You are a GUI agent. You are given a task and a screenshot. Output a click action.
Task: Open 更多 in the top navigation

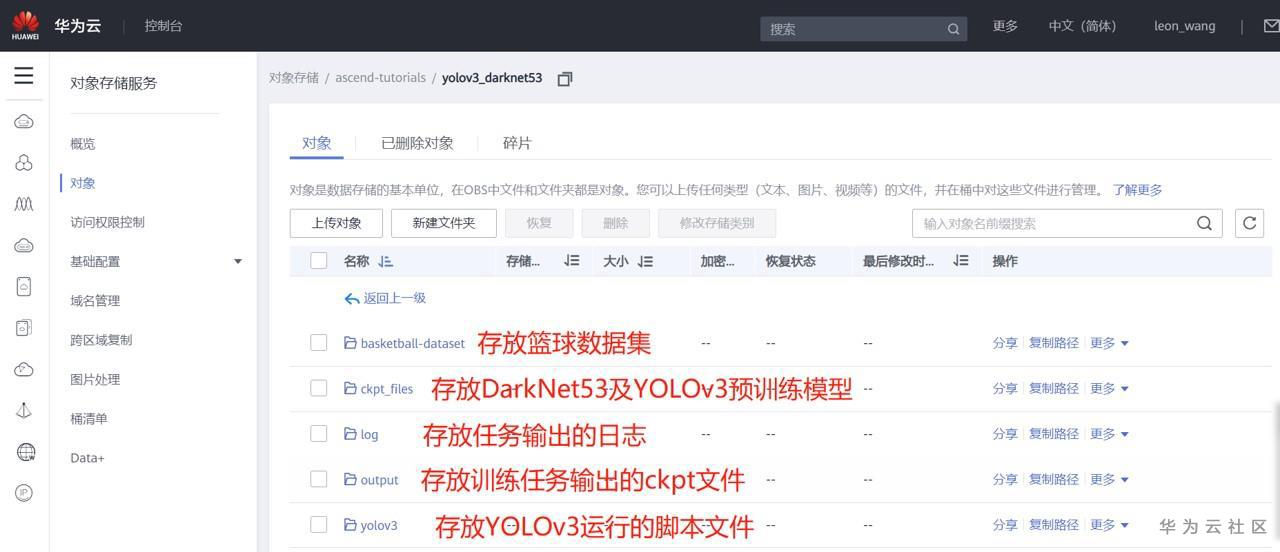click(x=1005, y=26)
